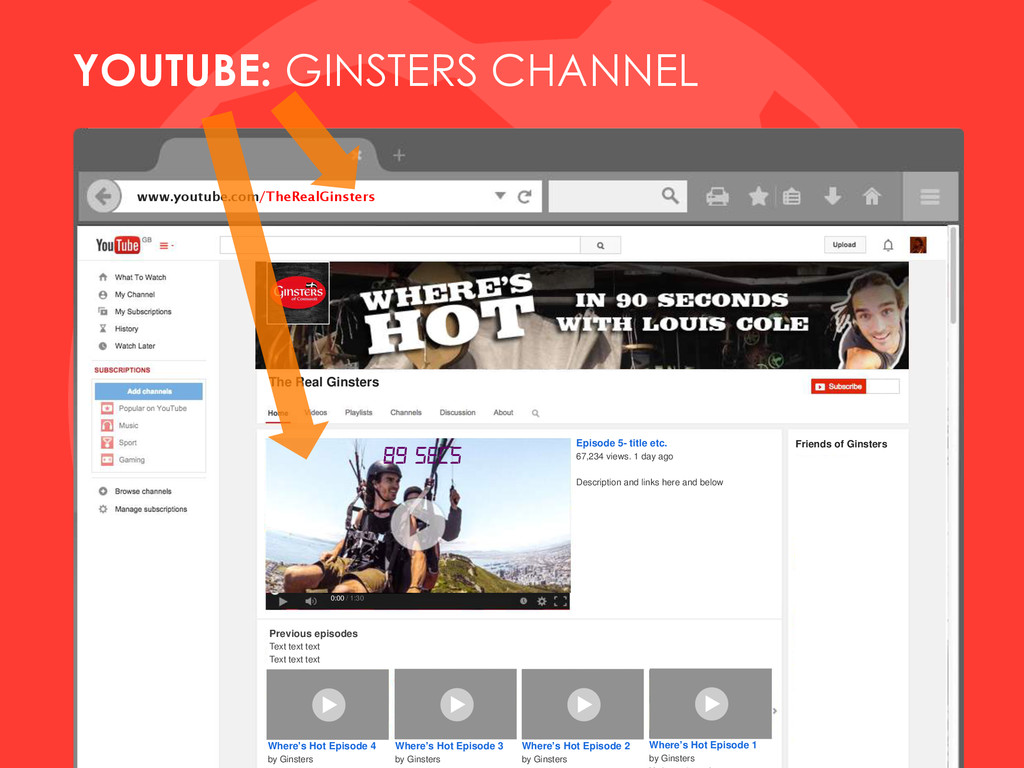1024x768 pixels.
Task: Open Where's Hot Episode 1 title link
Action: tap(703, 745)
